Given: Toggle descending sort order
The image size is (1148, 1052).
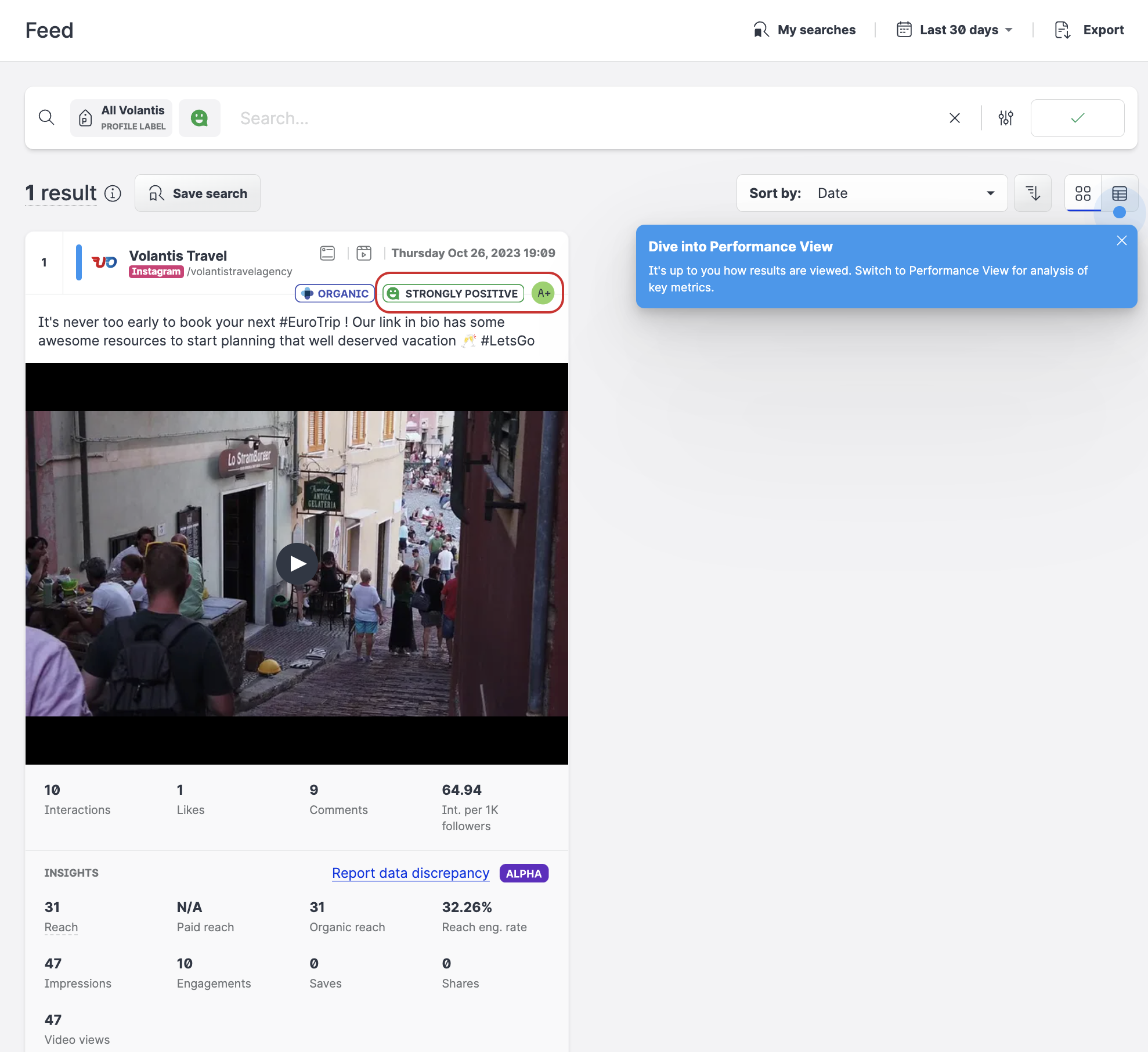Looking at the screenshot, I should click(1033, 193).
